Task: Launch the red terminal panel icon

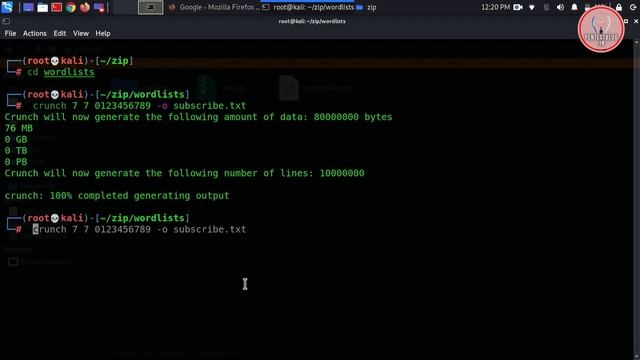Action: (x=56, y=7)
